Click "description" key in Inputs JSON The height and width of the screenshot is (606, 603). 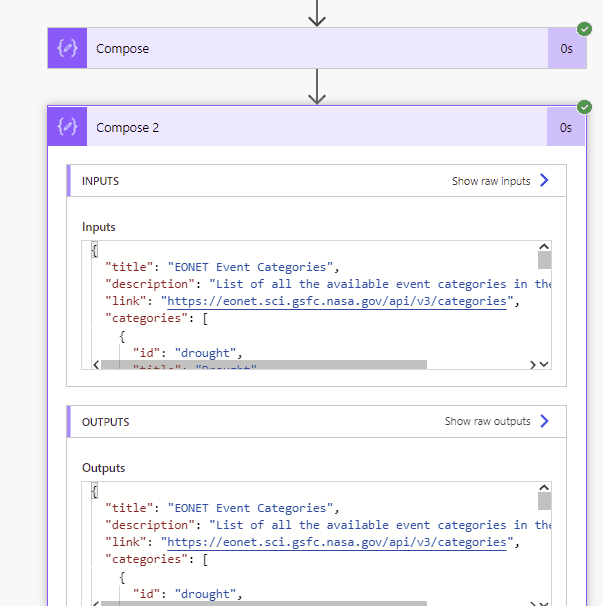pos(150,284)
